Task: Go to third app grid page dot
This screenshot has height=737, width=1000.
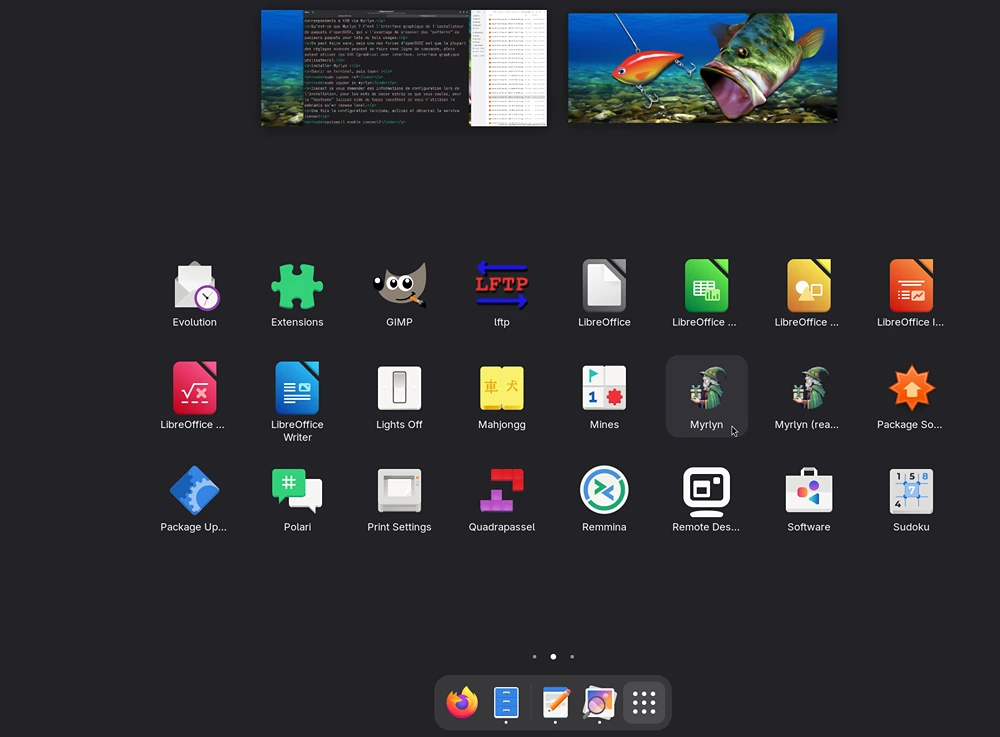Action: pos(572,657)
